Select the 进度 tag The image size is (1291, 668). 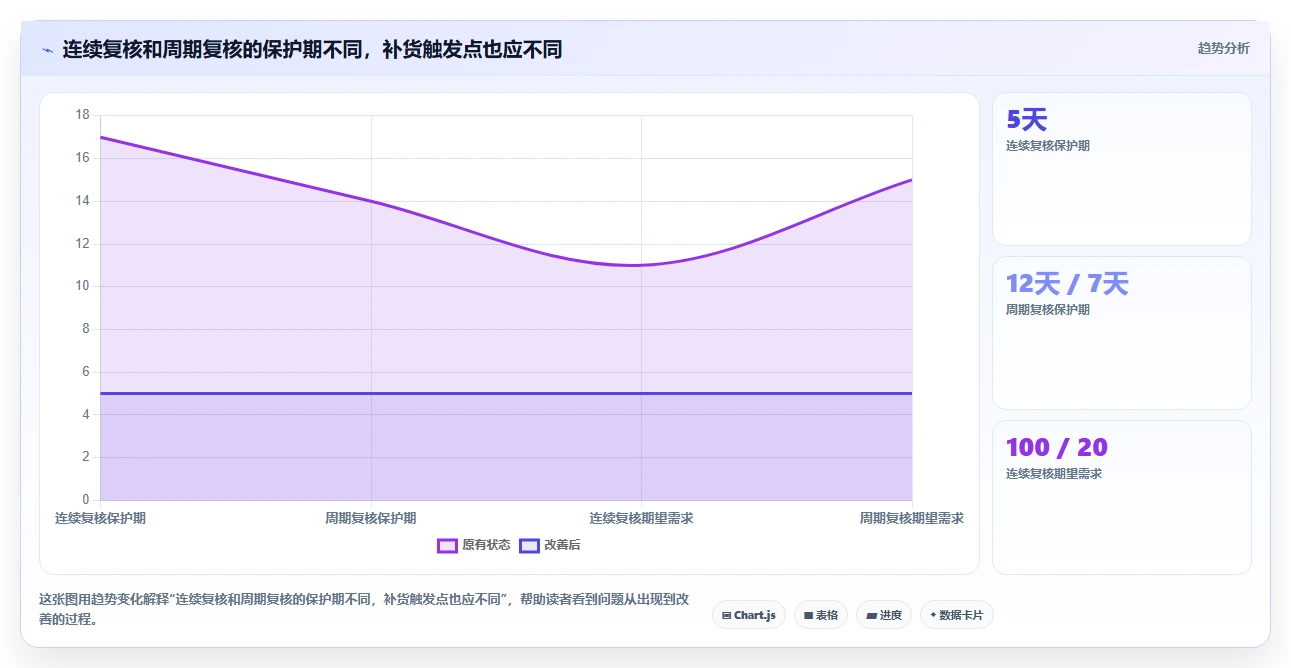click(x=884, y=615)
